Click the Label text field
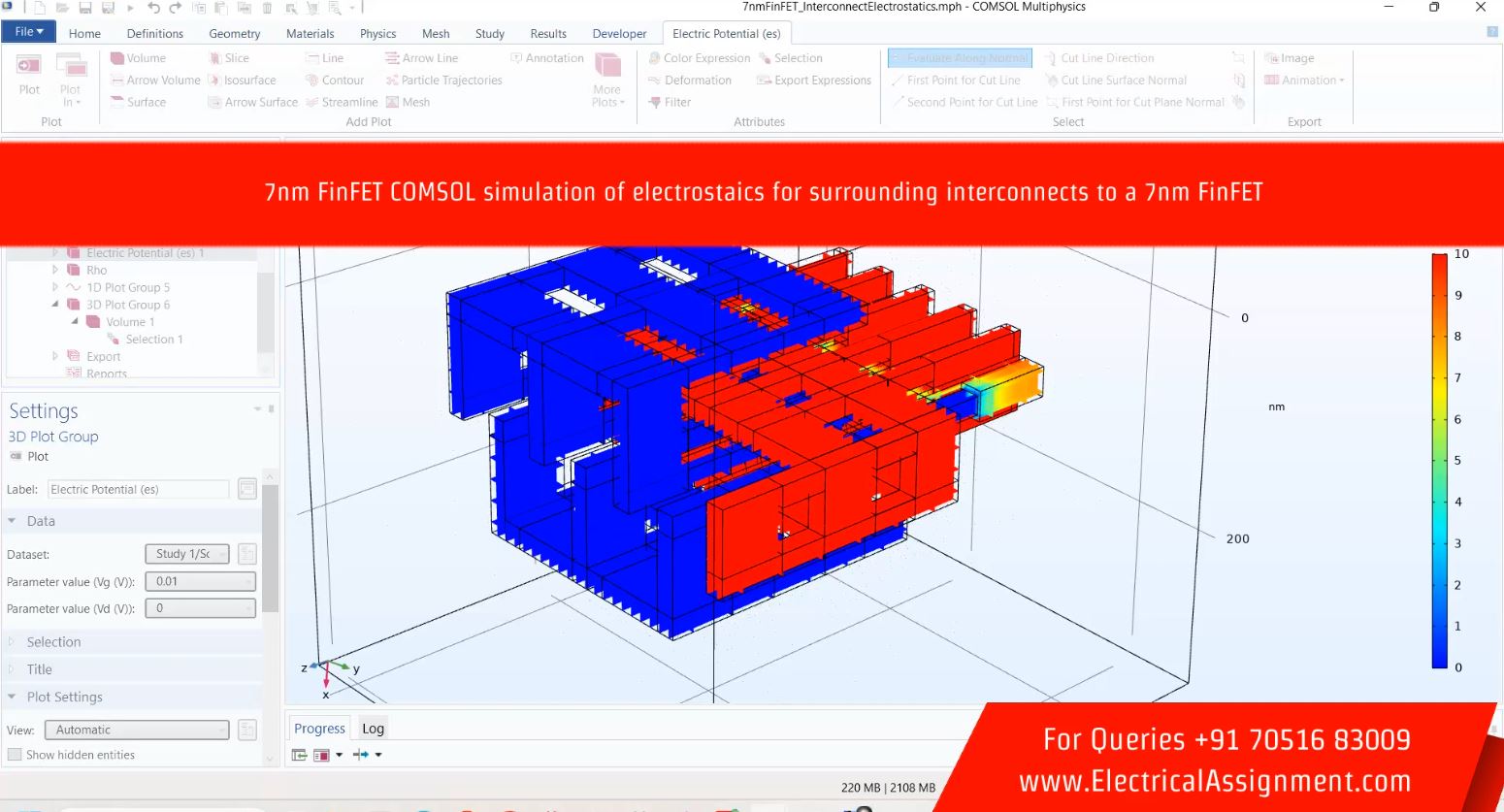The height and width of the screenshot is (812, 1504). click(138, 490)
